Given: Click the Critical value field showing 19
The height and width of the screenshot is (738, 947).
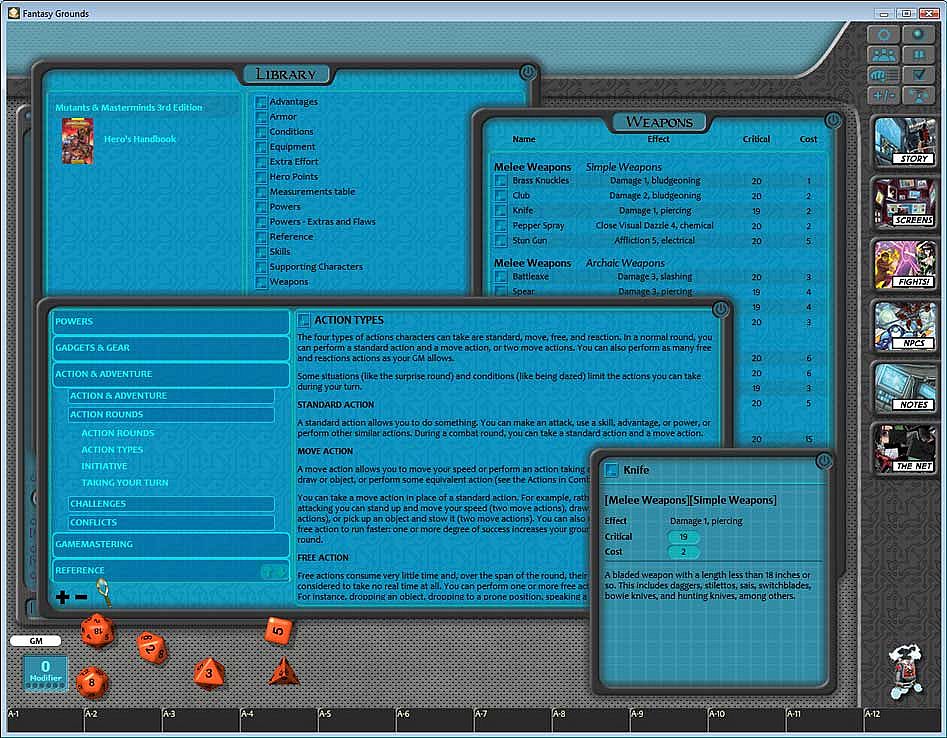Looking at the screenshot, I should [x=684, y=537].
